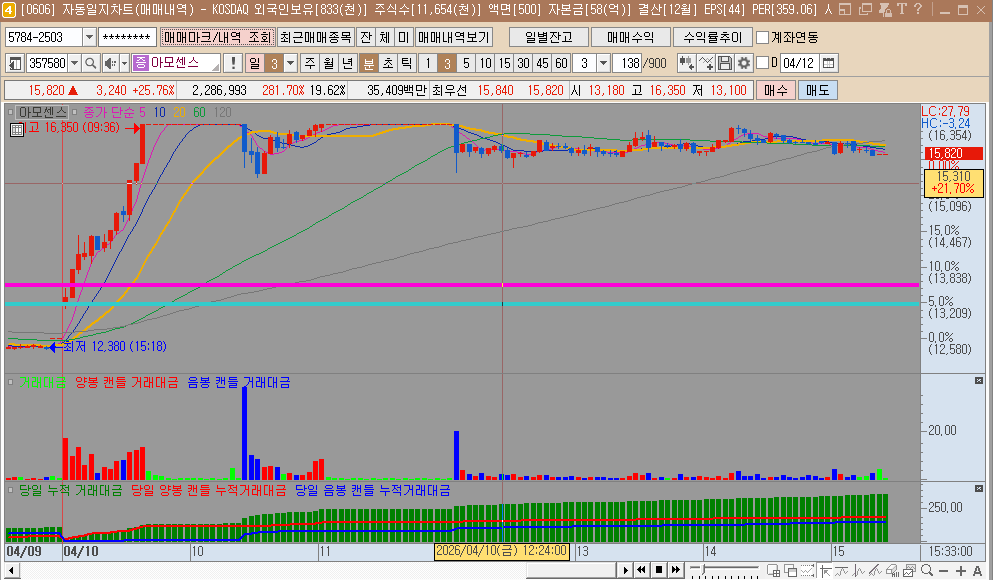
Task: Click the minus zoom-out icon at bottom
Action: click(x=944, y=571)
